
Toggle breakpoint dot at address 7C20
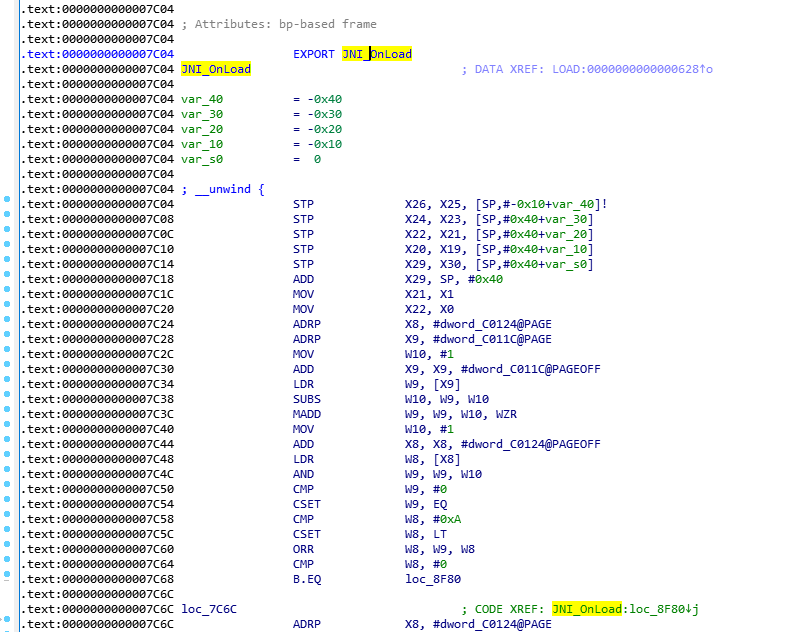[x=7, y=304]
